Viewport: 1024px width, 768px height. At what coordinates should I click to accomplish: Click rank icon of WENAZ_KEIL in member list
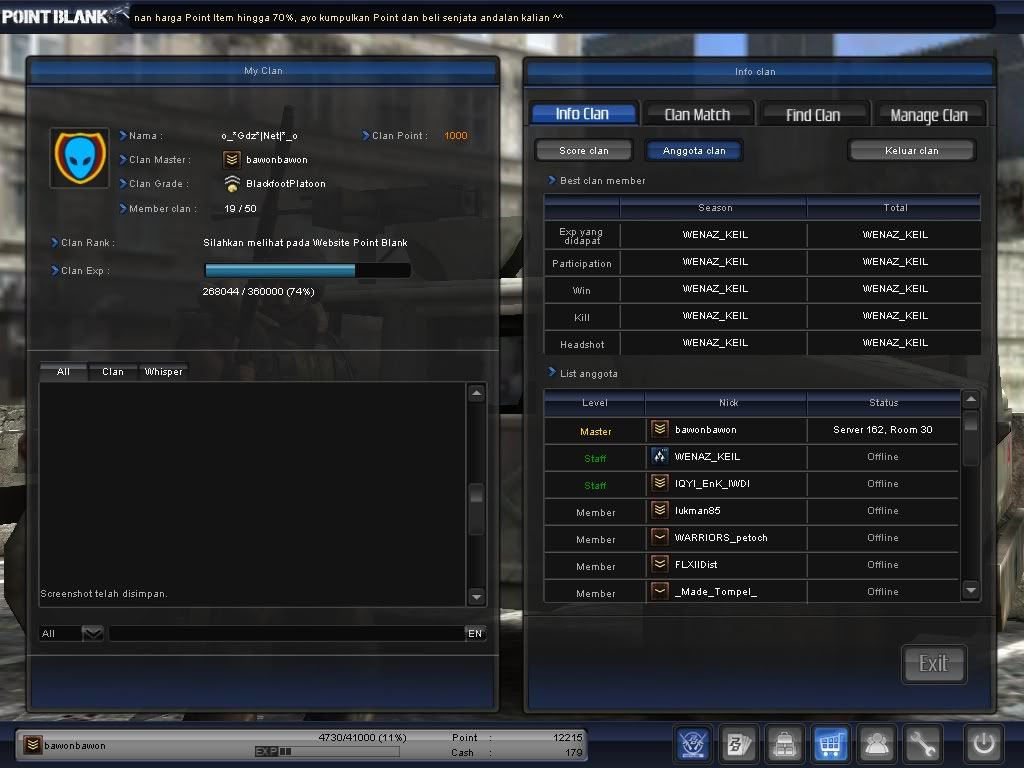tap(660, 456)
